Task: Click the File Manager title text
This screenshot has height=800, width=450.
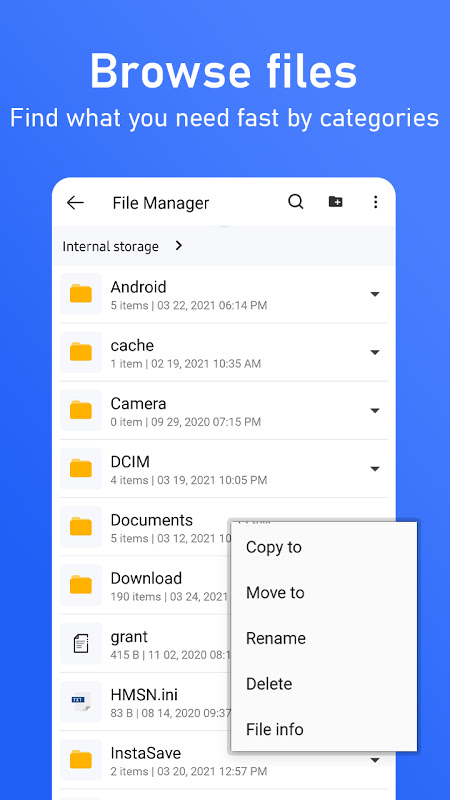Action: 161,203
